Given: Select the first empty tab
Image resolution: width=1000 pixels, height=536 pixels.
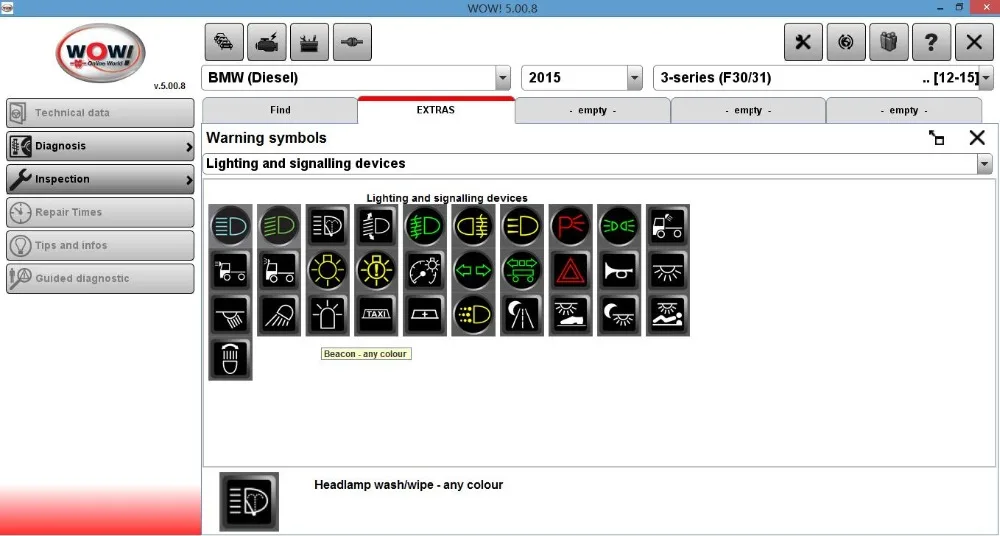Looking at the screenshot, I should pos(592,110).
